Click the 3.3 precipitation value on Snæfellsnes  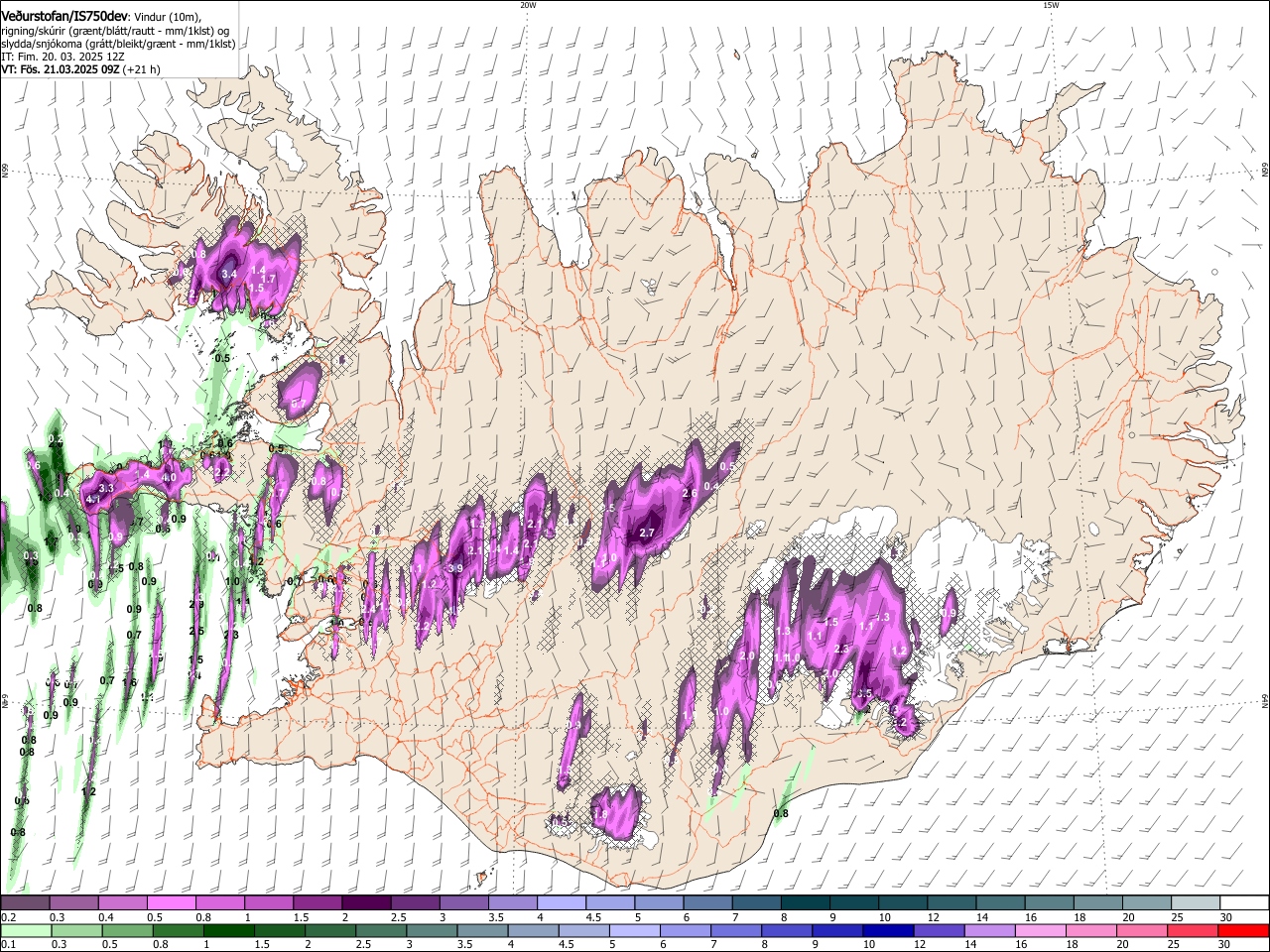[107, 489]
